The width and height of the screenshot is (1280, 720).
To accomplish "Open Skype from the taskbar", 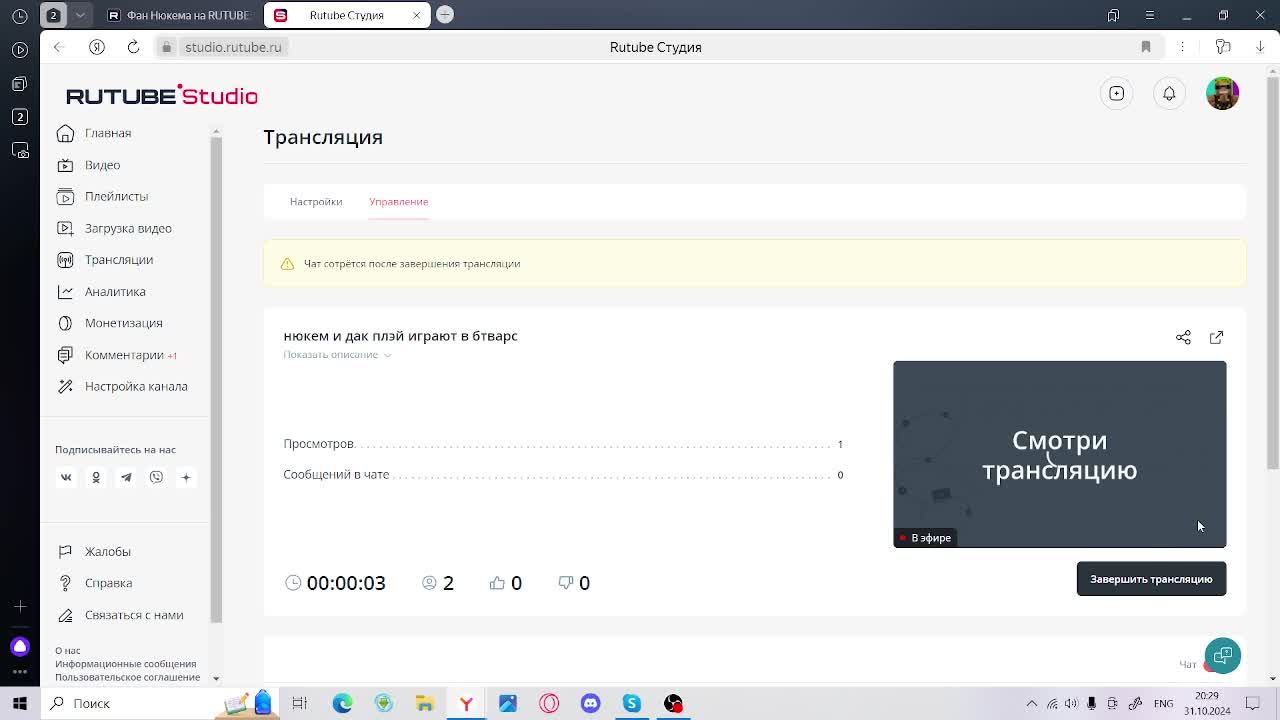I will 631,703.
